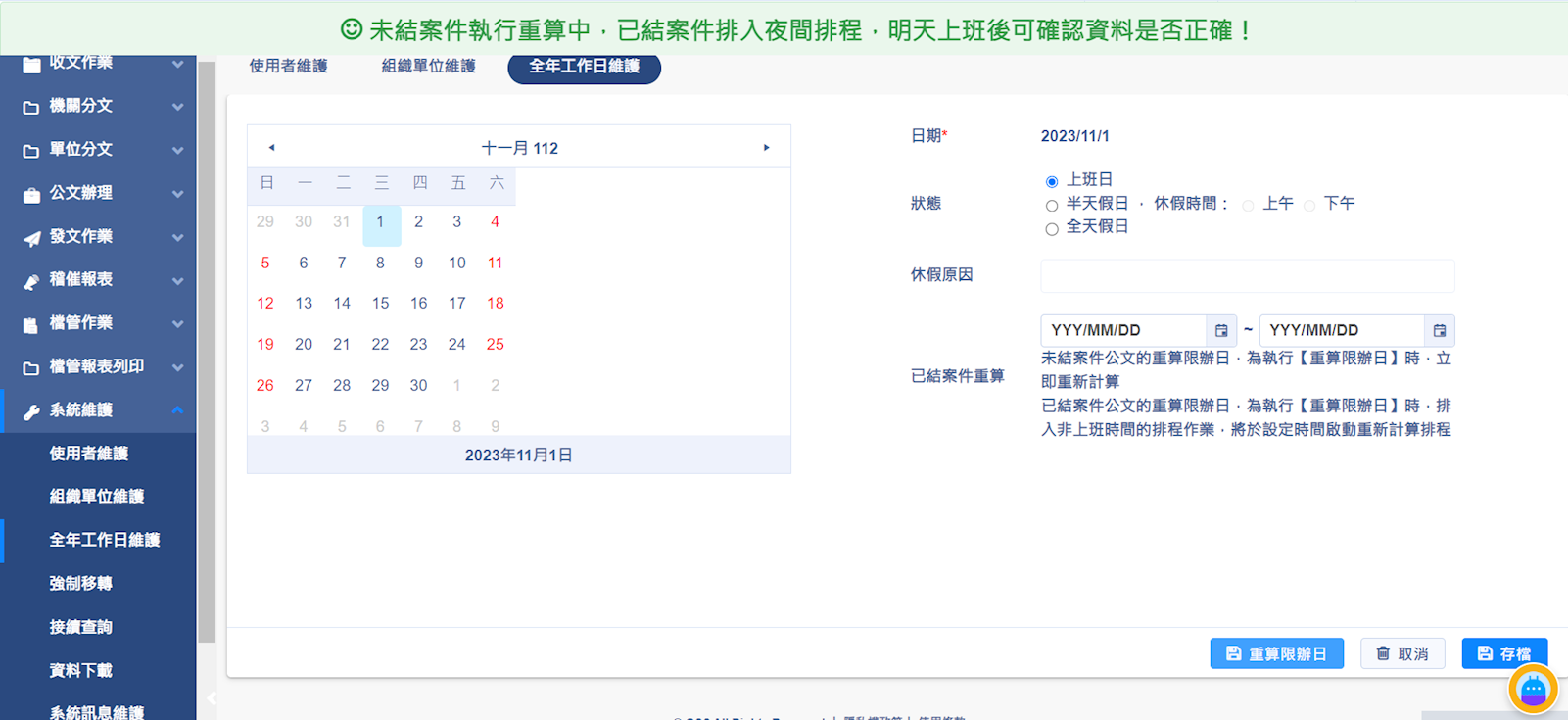This screenshot has width=1568, height=720.
Task: Click the 公文辦理 briefcase icon
Action: pos(31,194)
